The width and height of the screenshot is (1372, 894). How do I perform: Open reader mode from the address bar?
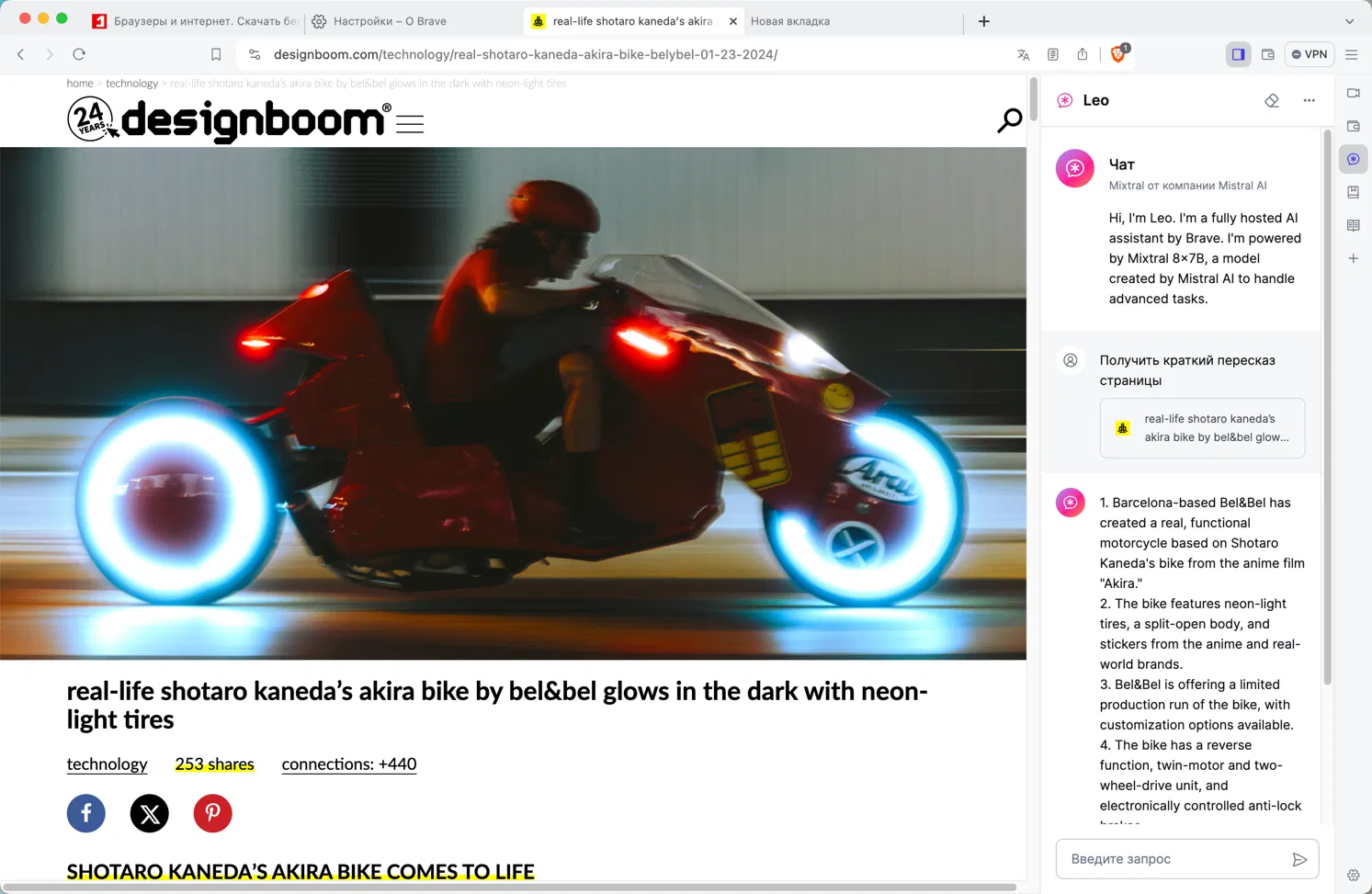[1053, 54]
